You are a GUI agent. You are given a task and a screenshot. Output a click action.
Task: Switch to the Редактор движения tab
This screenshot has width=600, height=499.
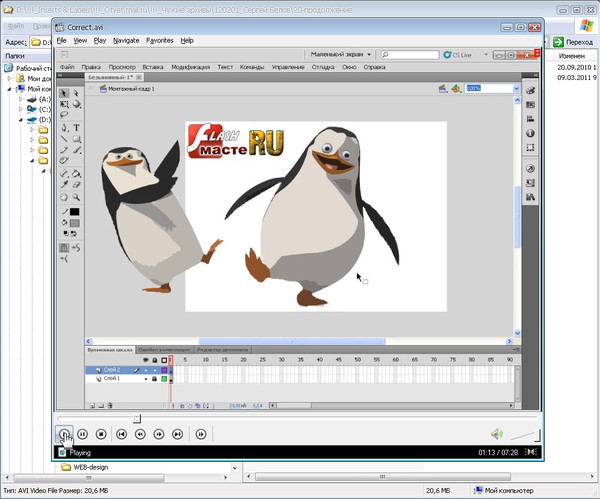(223, 350)
